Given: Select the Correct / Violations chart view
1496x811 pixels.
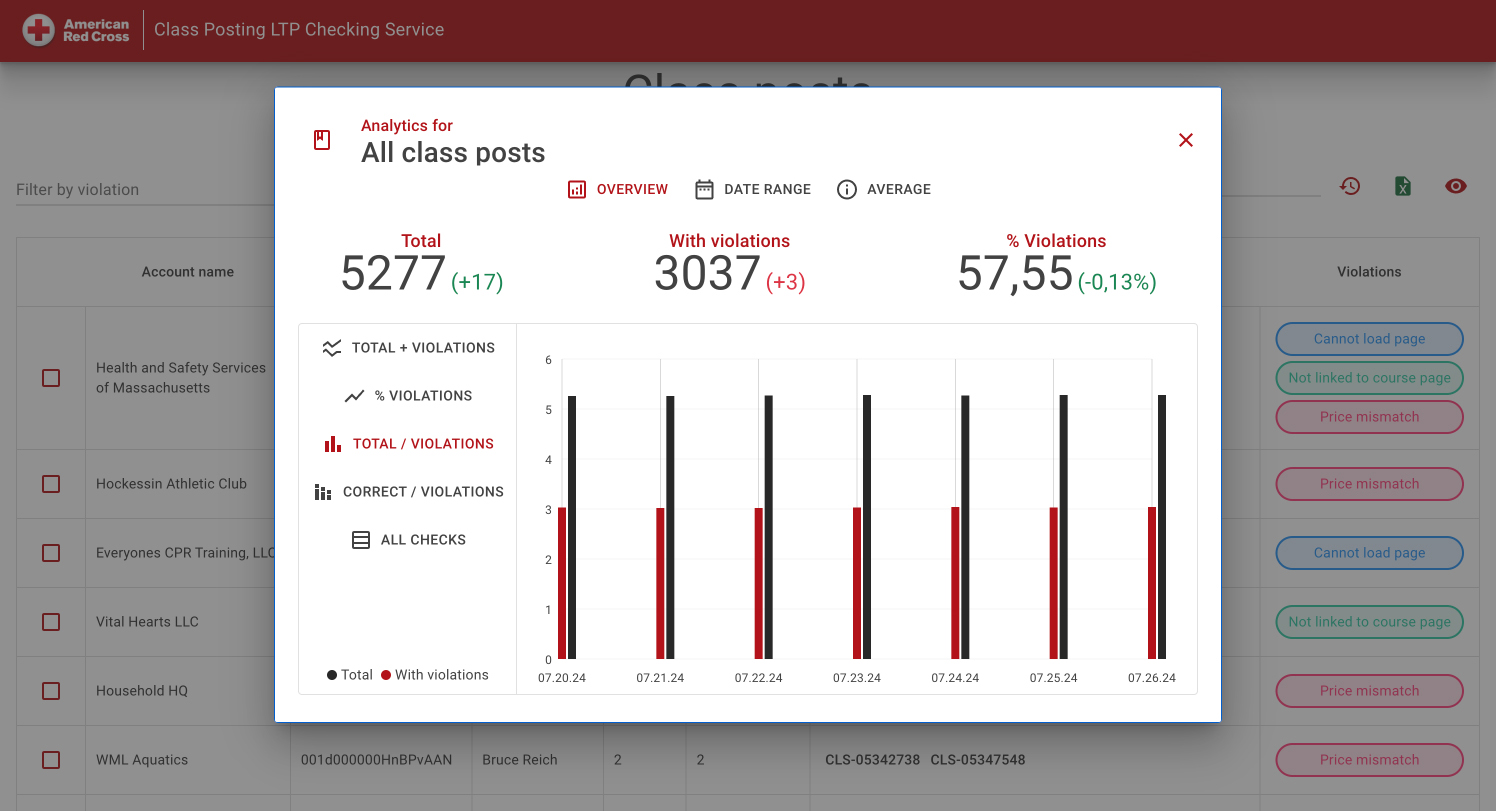Looking at the screenshot, I should click(408, 492).
